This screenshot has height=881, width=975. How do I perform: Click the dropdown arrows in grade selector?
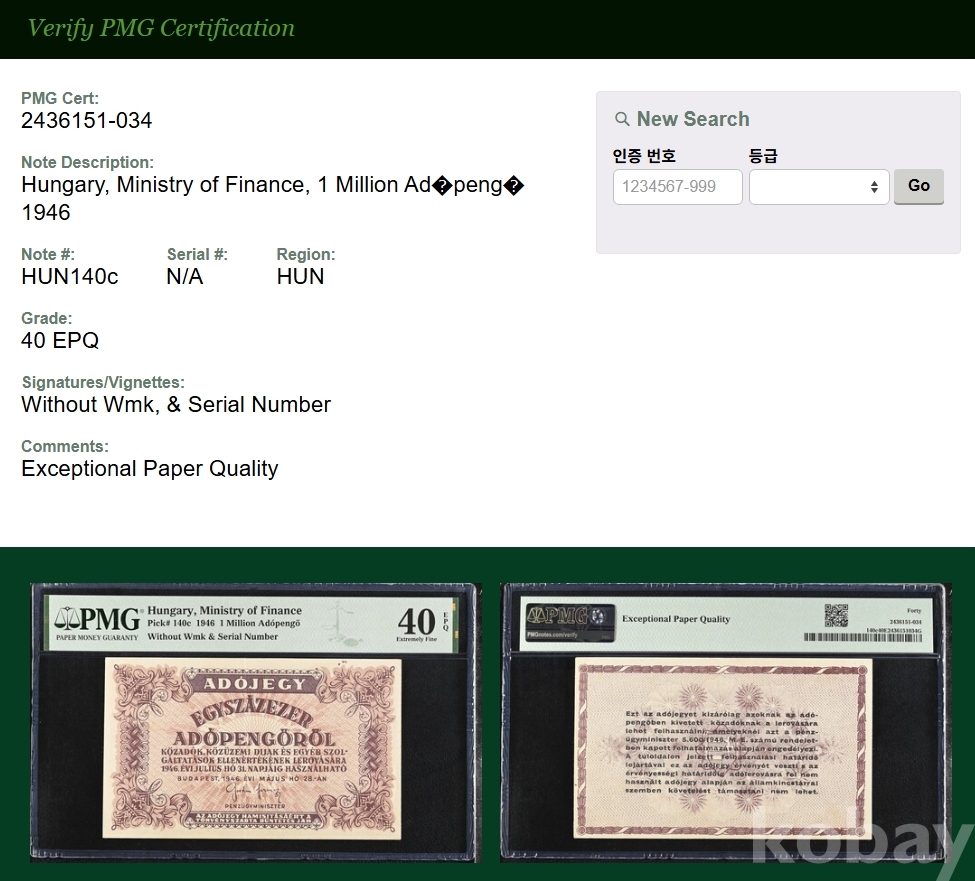click(874, 187)
